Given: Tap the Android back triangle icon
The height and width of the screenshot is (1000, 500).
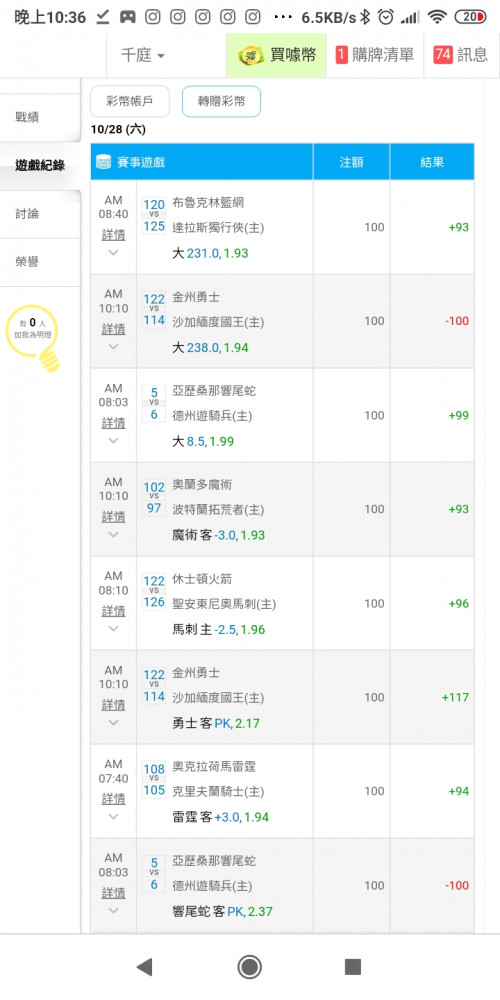Looking at the screenshot, I should [x=144, y=967].
